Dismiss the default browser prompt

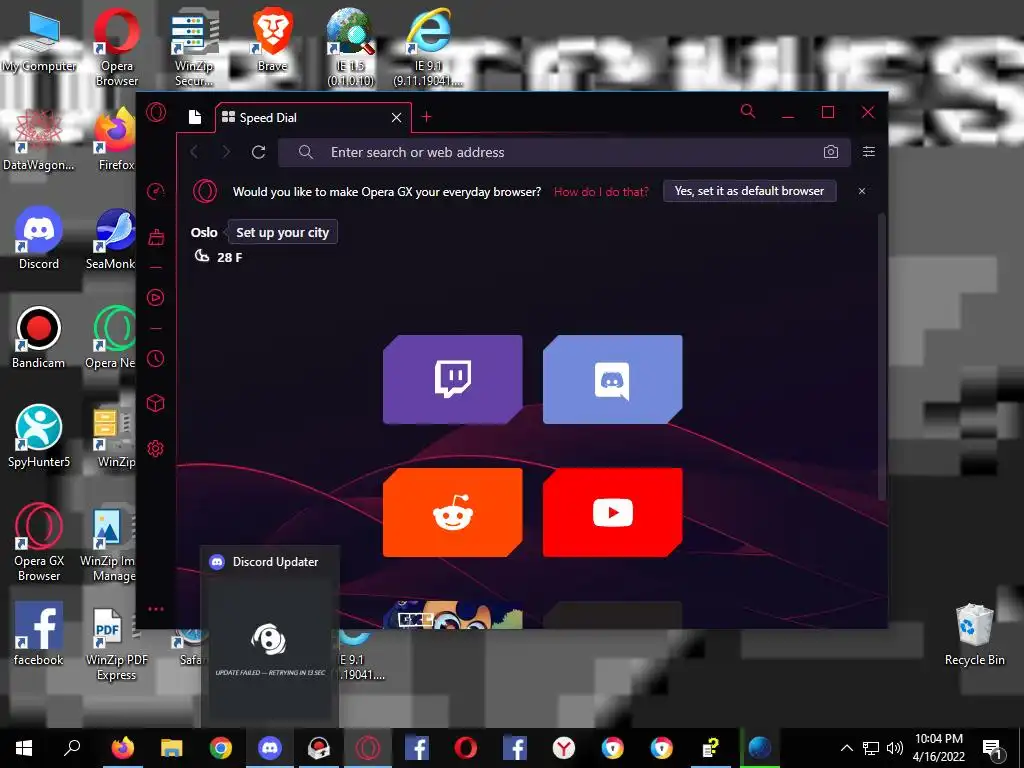point(862,191)
